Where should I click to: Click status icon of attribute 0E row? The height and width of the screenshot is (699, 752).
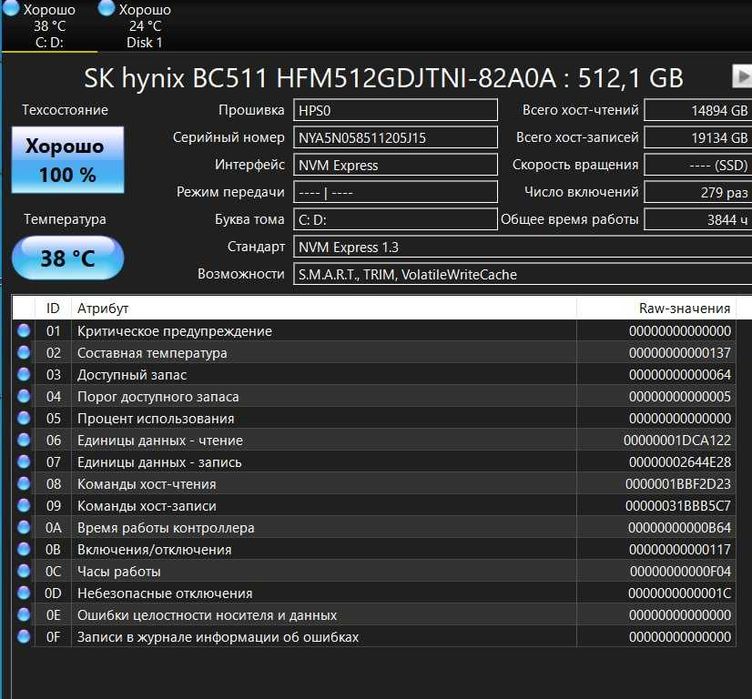[x=24, y=615]
